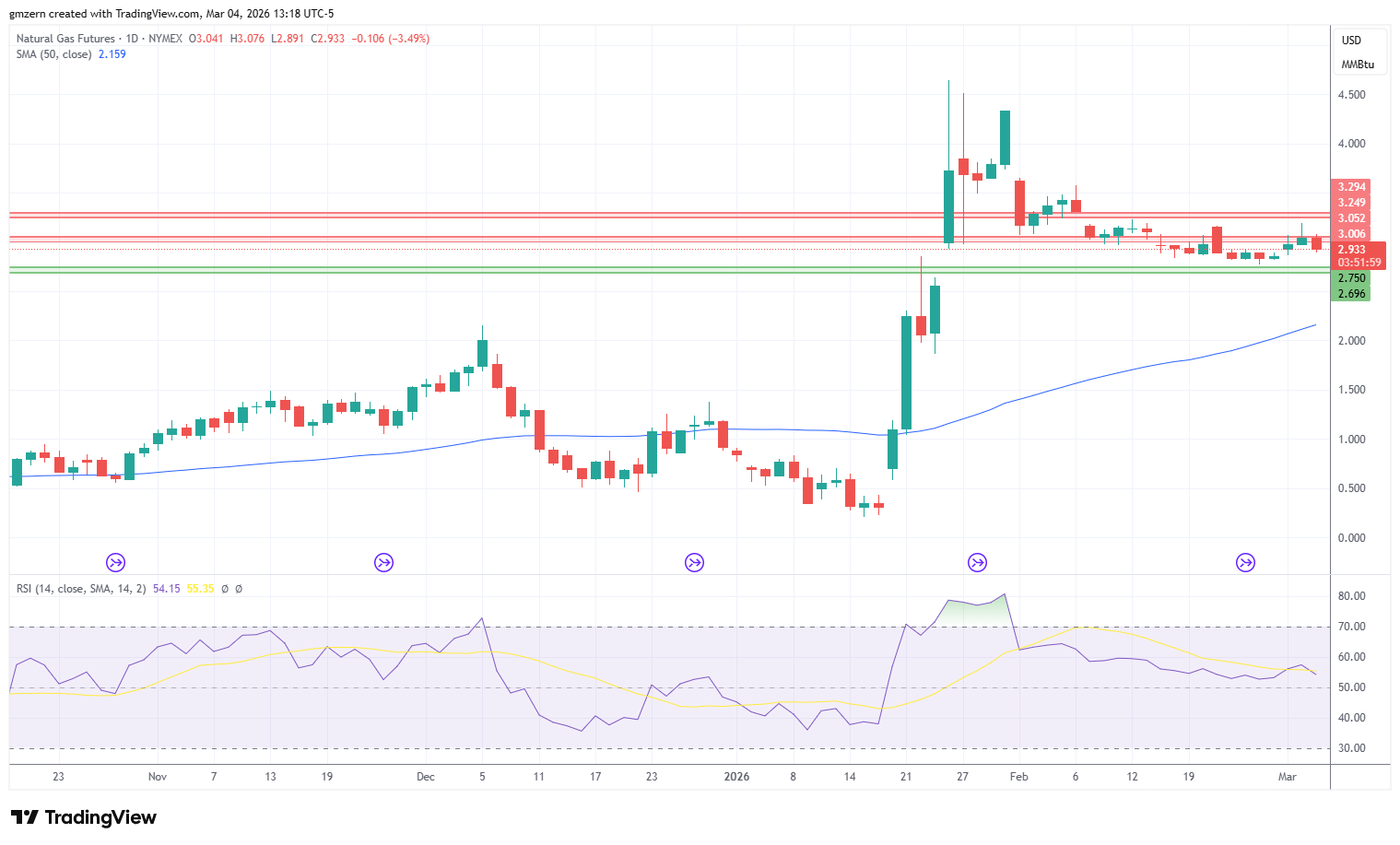
Task: Click the 2.696 green price tag
Action: (1351, 294)
